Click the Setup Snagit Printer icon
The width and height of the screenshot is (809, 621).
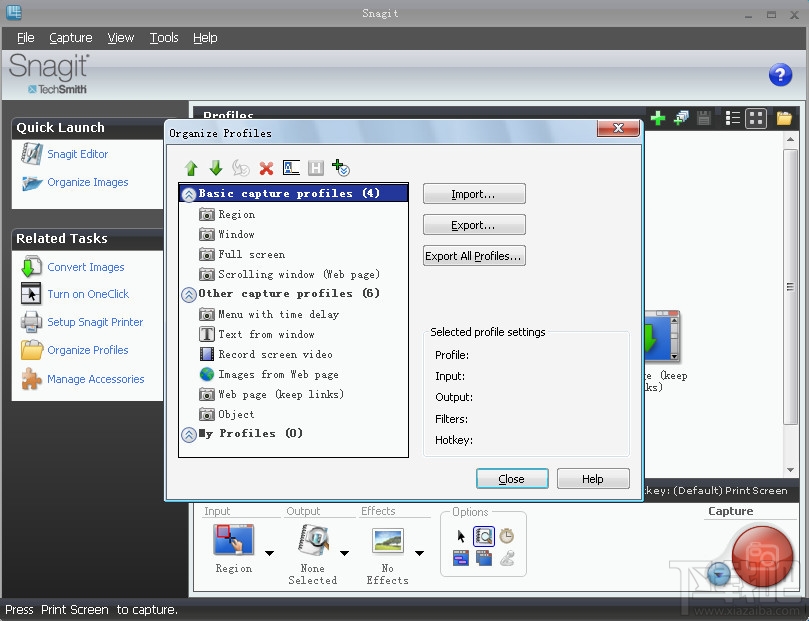click(31, 322)
